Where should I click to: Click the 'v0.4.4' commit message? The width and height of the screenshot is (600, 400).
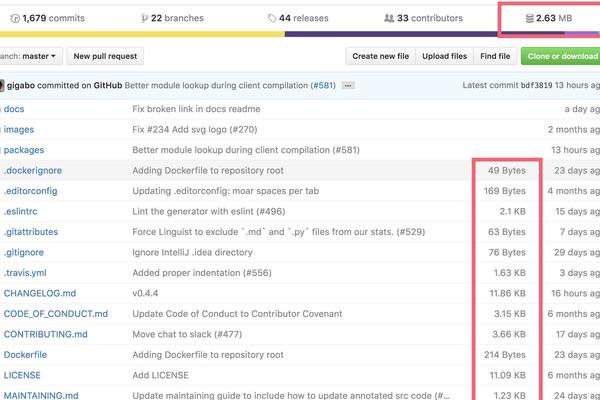click(x=145, y=293)
